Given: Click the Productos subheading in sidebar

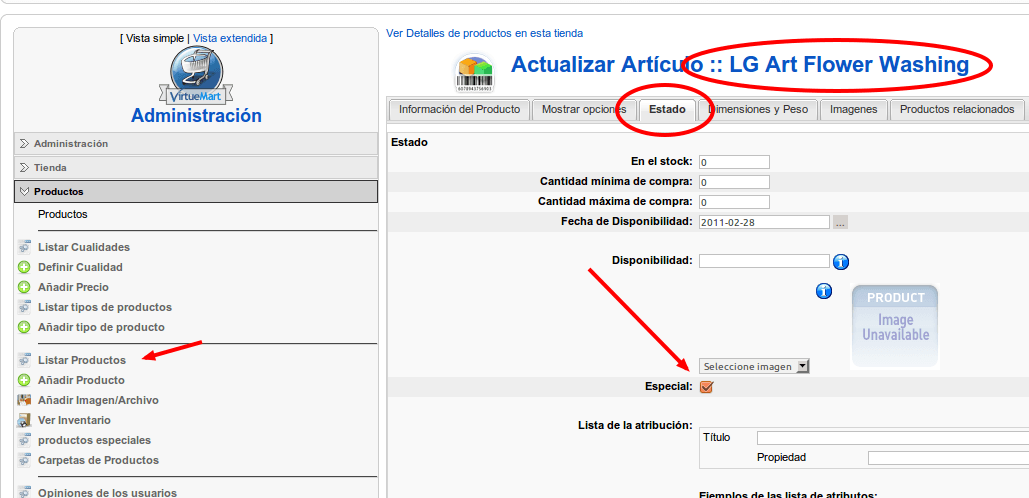Looking at the screenshot, I should point(63,215).
